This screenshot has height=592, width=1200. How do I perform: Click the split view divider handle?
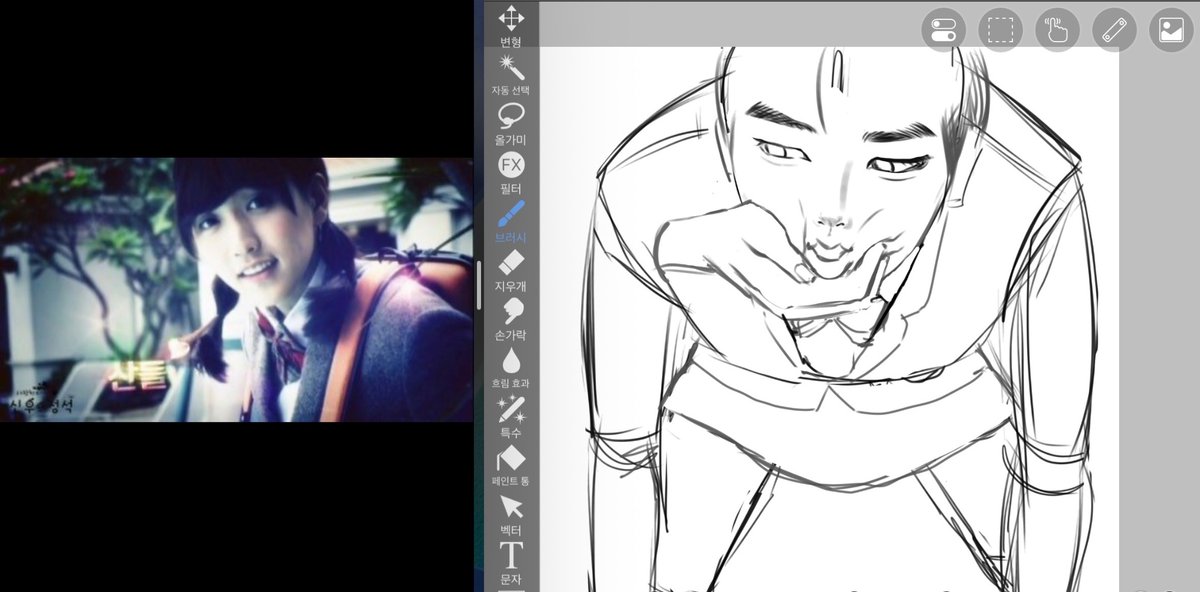pyautogui.click(x=480, y=285)
